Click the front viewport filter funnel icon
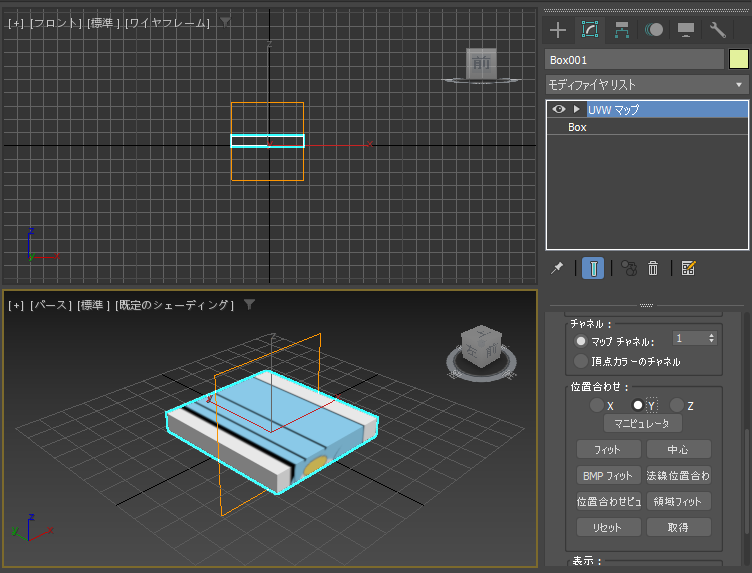This screenshot has width=752, height=573. (x=225, y=22)
